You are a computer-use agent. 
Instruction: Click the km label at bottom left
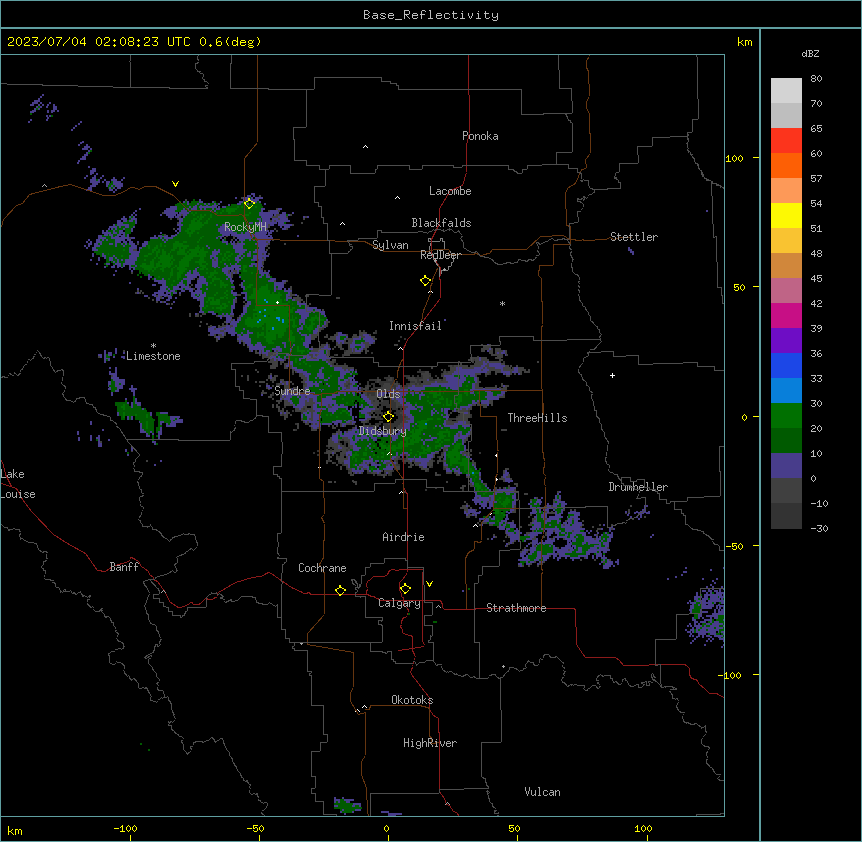(15, 831)
